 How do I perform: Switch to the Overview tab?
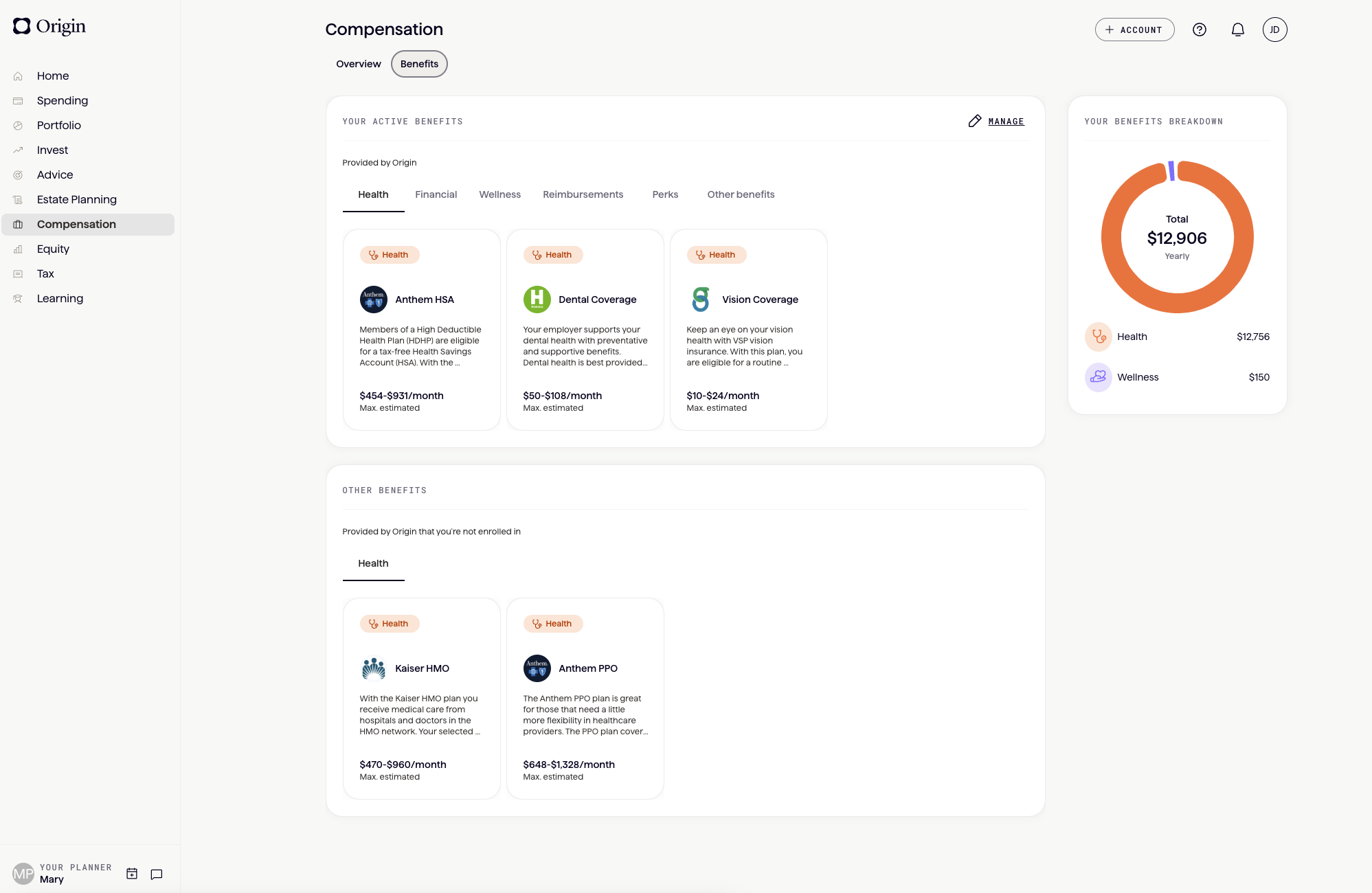coord(358,64)
